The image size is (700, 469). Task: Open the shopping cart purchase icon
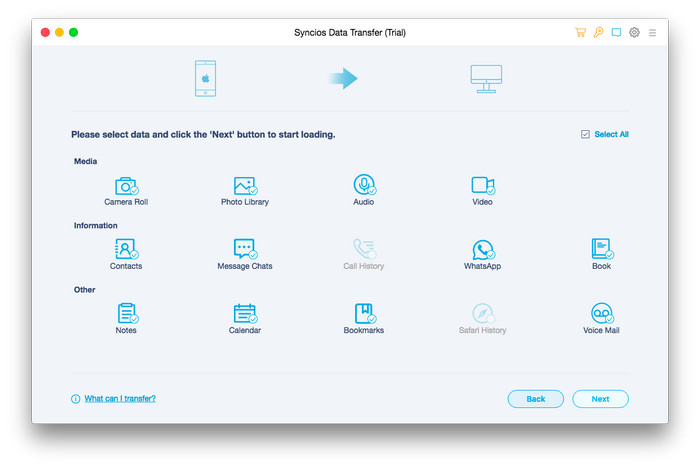point(580,32)
